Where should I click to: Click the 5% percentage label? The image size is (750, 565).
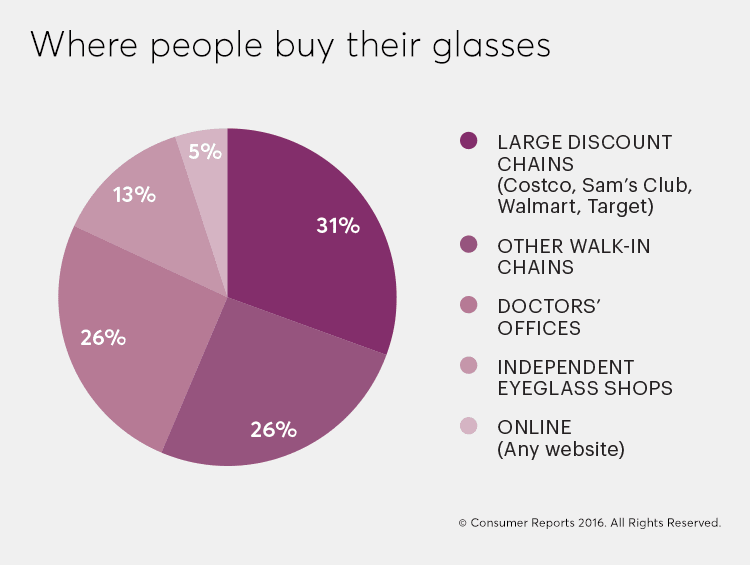coord(205,152)
